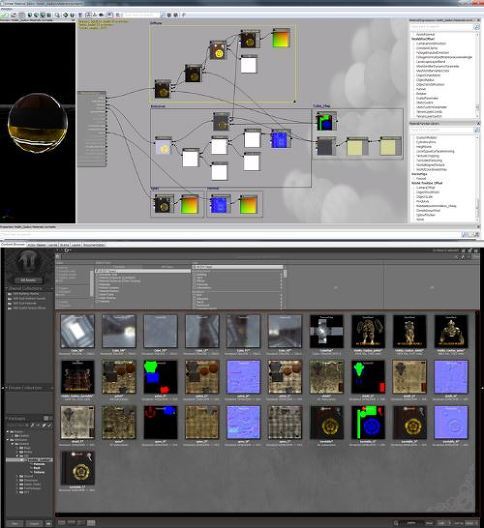The height and width of the screenshot is (528, 484).
Task: Click the Import button below Packages tree
Action: (34, 524)
